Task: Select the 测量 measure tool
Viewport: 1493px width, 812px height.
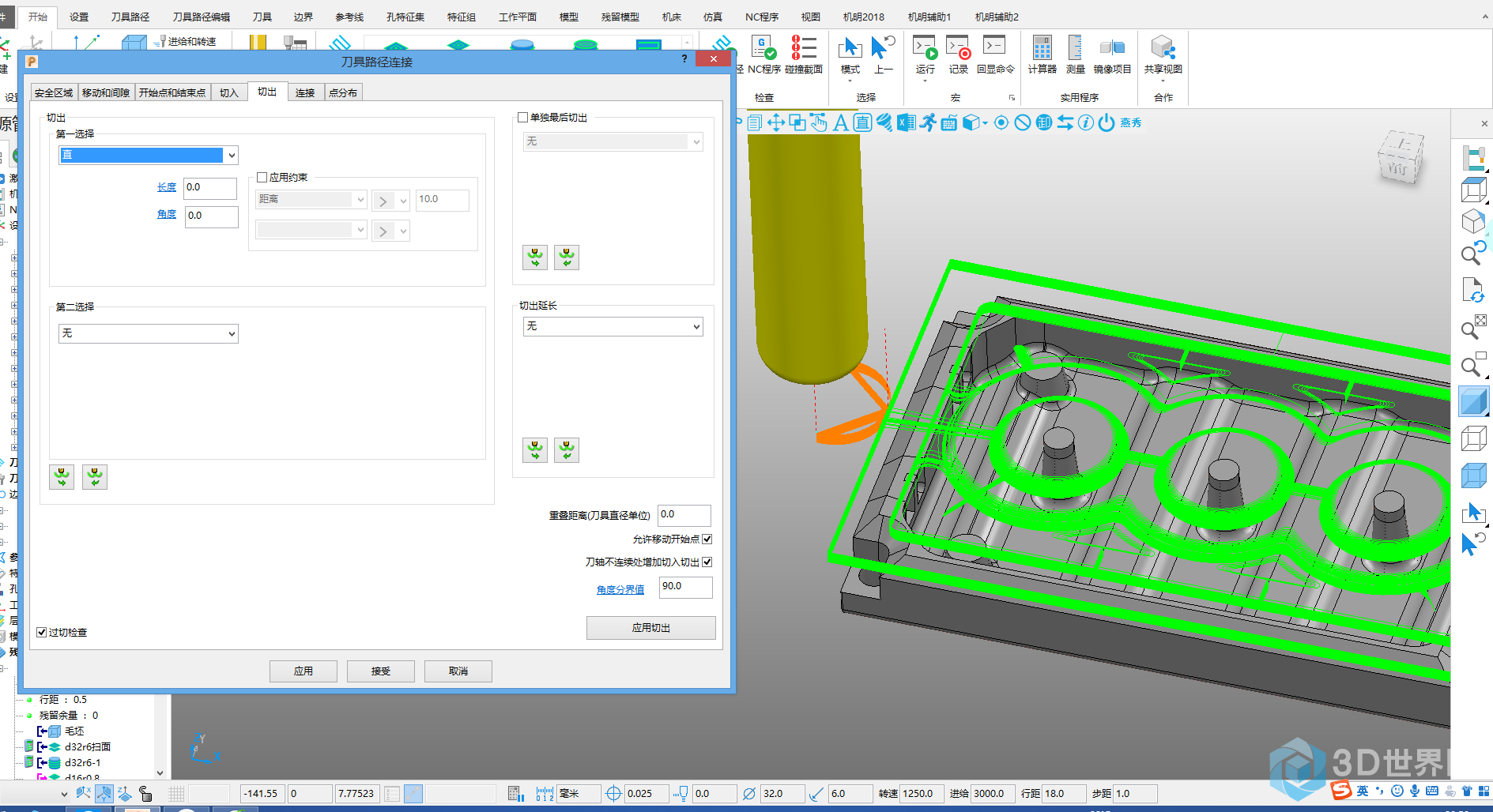Action: pos(1075,55)
